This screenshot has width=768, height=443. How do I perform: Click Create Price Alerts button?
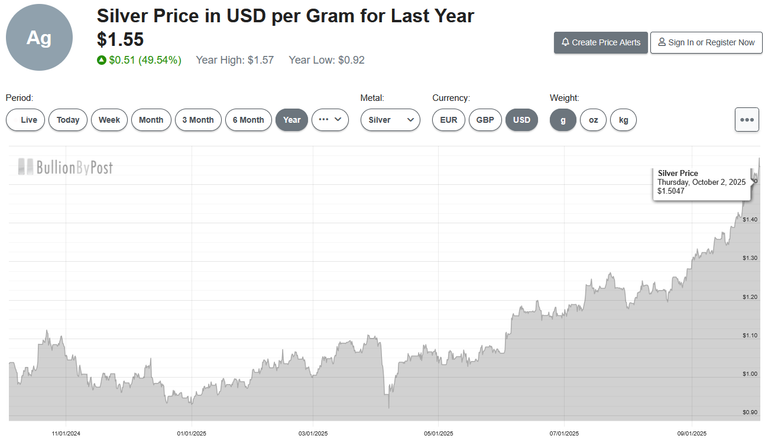[600, 43]
